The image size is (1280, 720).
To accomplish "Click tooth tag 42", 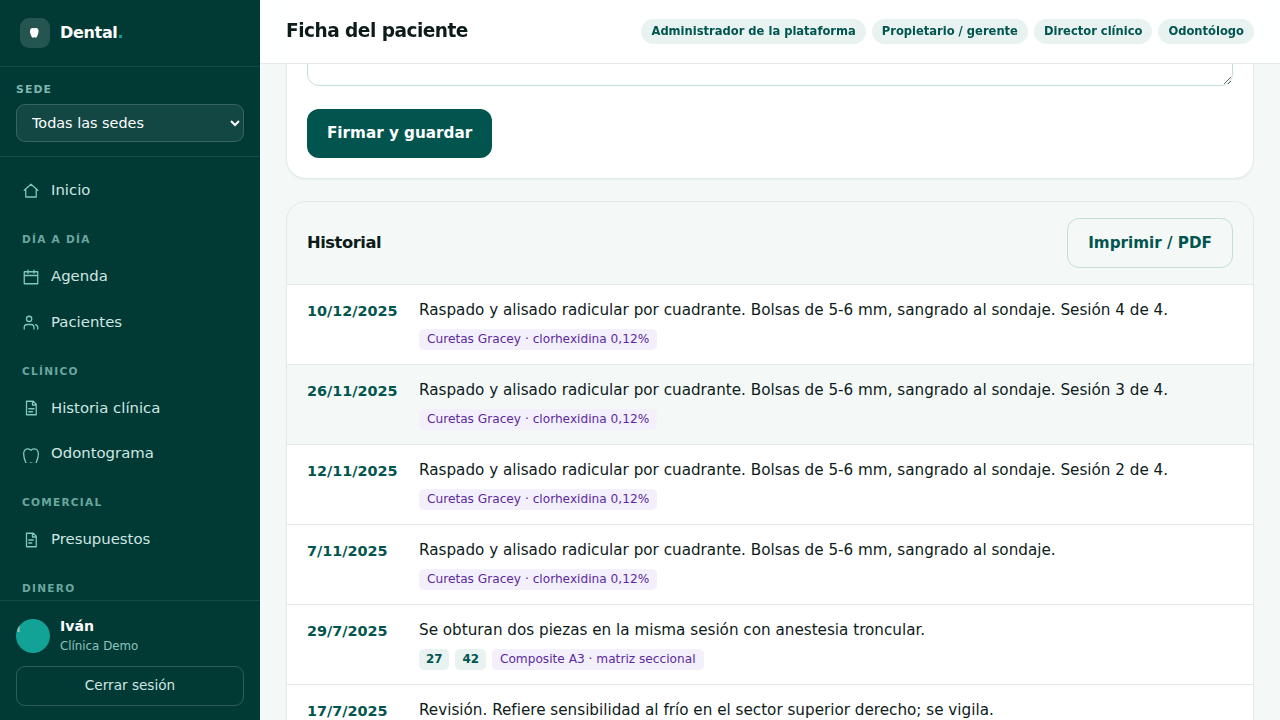I will [x=470, y=659].
